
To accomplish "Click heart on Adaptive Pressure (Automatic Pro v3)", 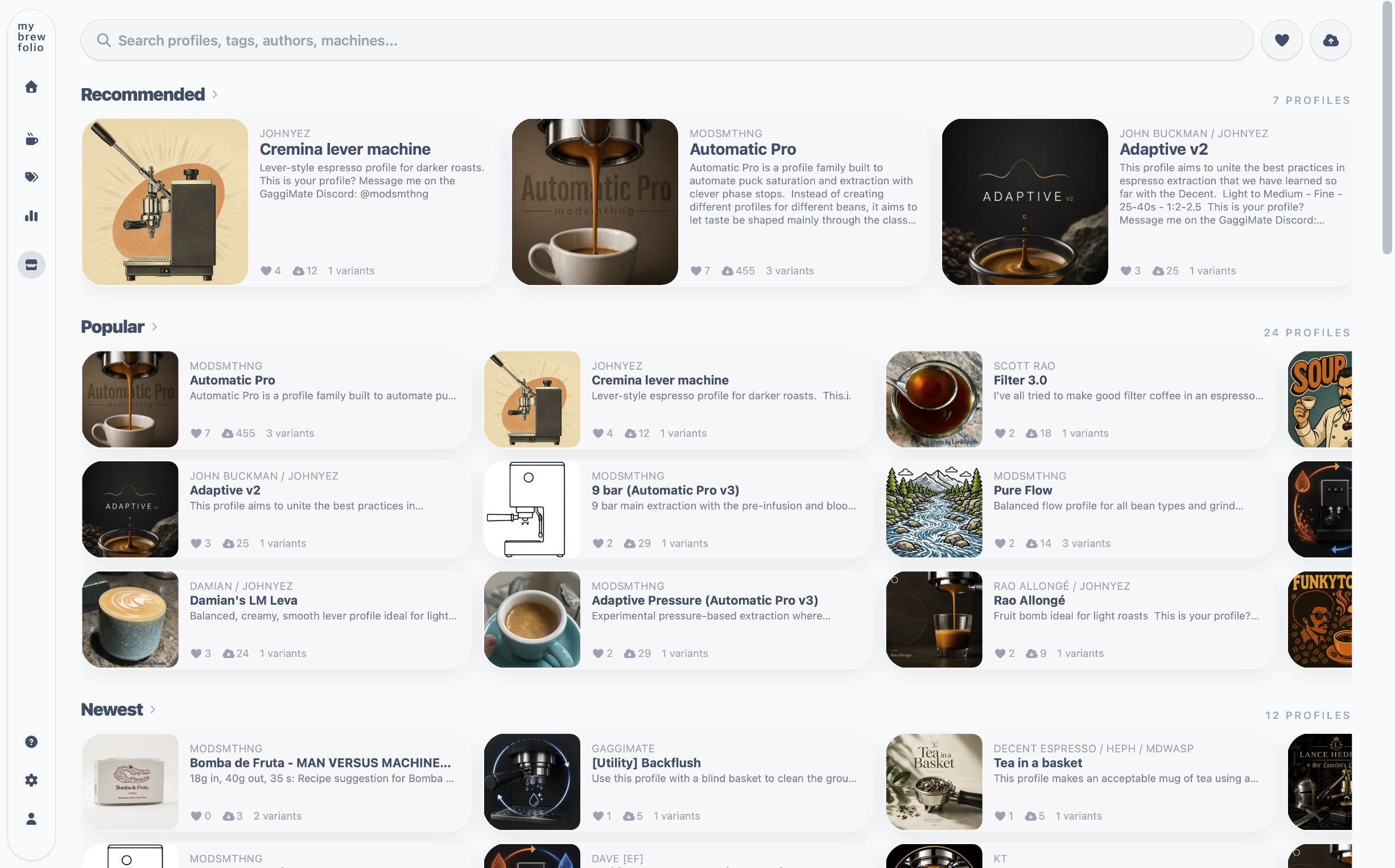I will coord(598,654).
